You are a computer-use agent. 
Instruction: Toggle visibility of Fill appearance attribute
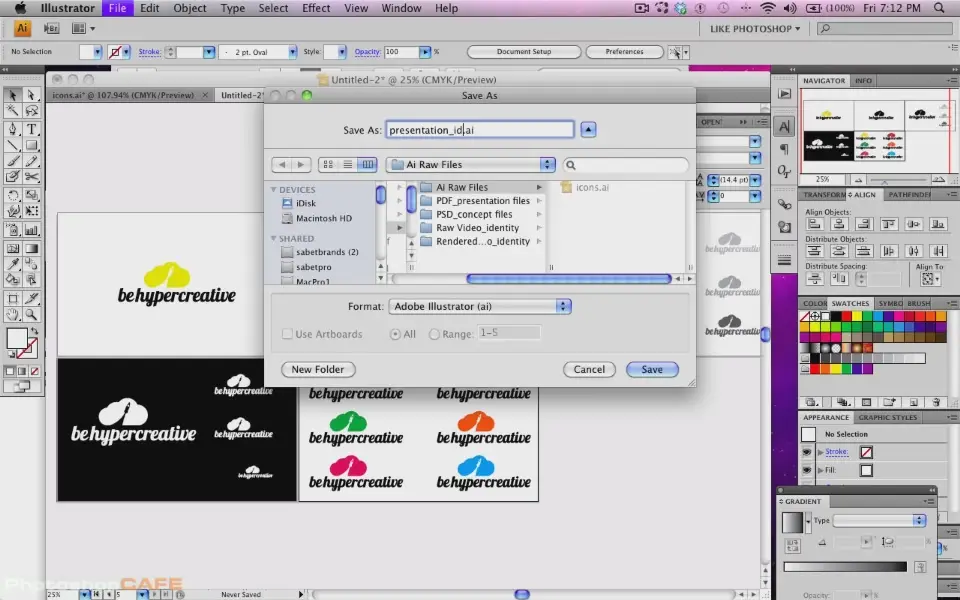(807, 470)
